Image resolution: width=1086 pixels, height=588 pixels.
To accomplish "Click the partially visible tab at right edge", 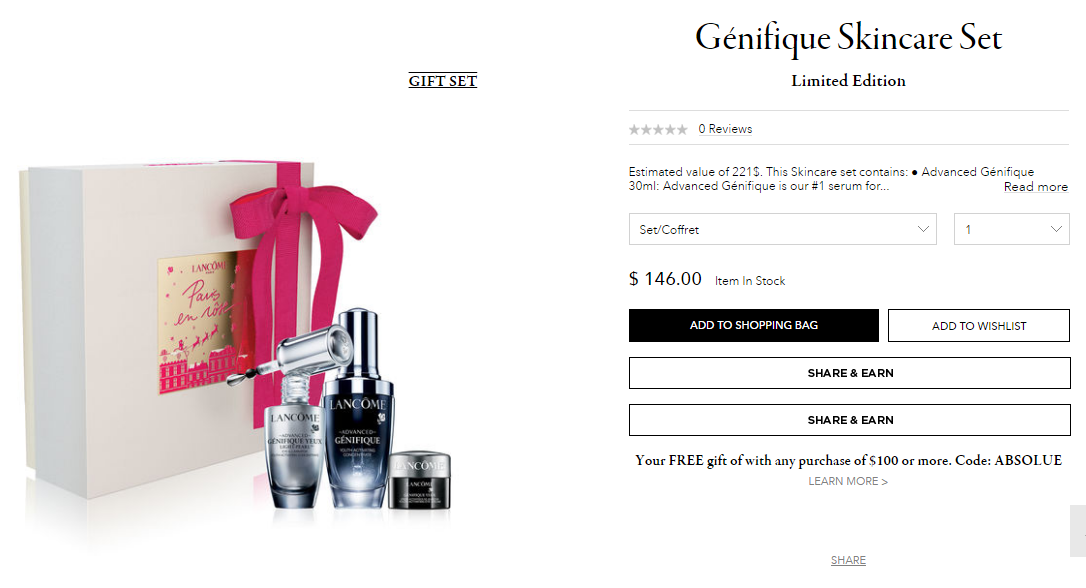I will pyautogui.click(x=1078, y=531).
